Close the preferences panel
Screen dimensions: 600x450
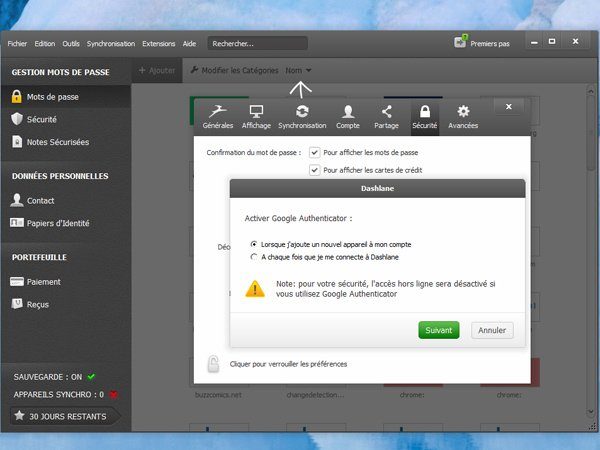(x=509, y=107)
